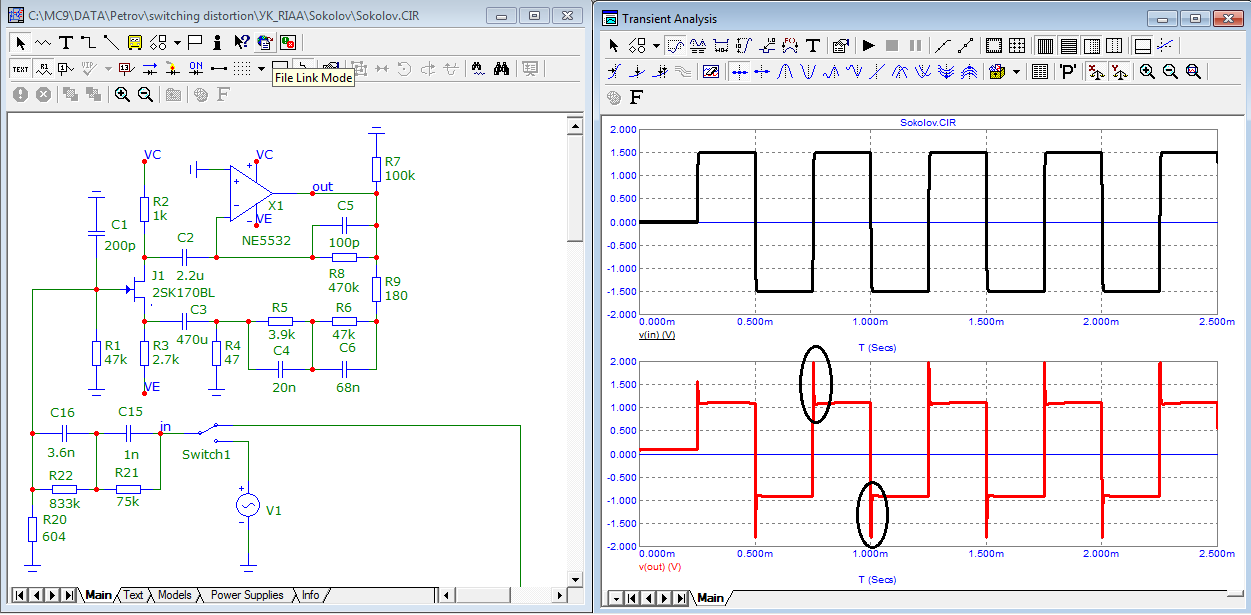Click the v(in) (V) plot label
The height and width of the screenshot is (615, 1251).
(x=656, y=334)
